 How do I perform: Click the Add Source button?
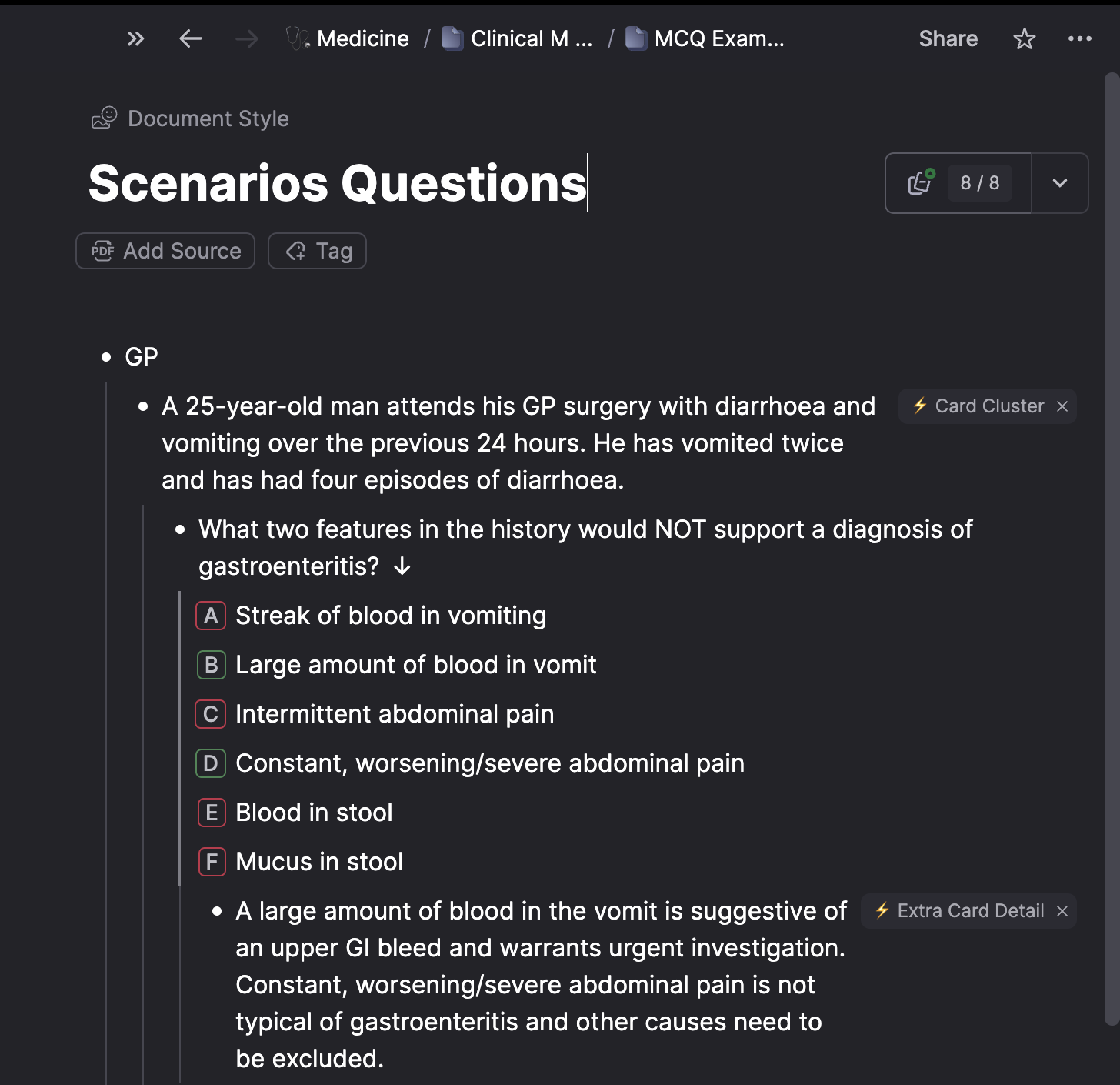[x=165, y=251]
